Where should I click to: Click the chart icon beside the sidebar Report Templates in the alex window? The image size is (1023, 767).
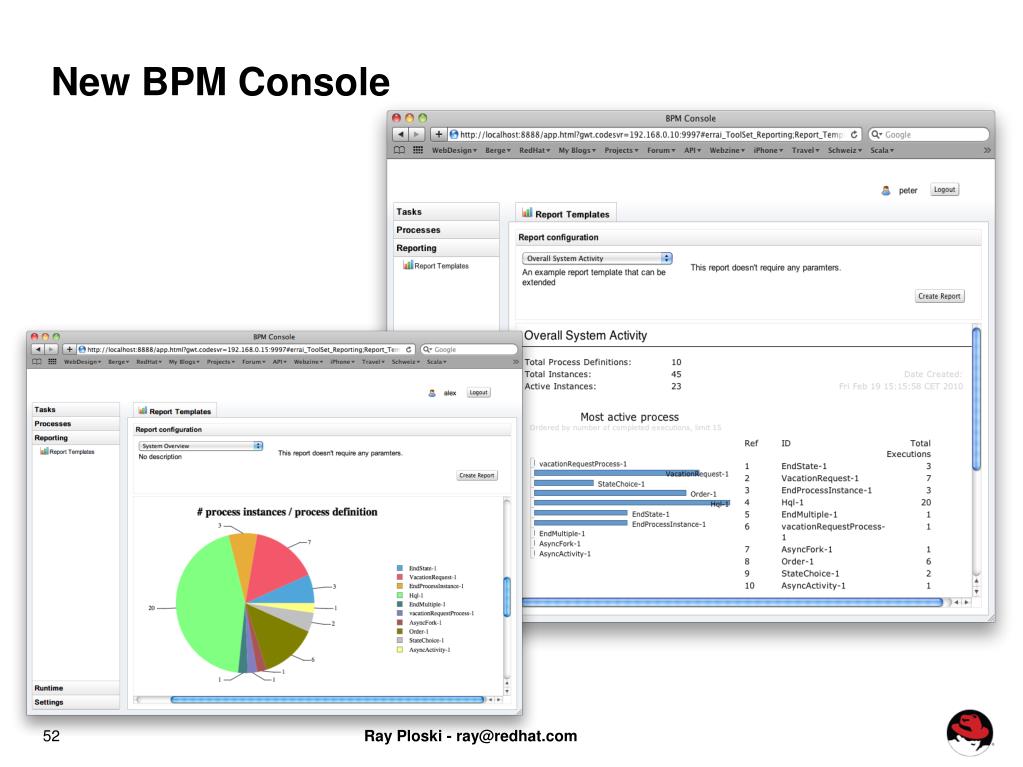pos(44,451)
